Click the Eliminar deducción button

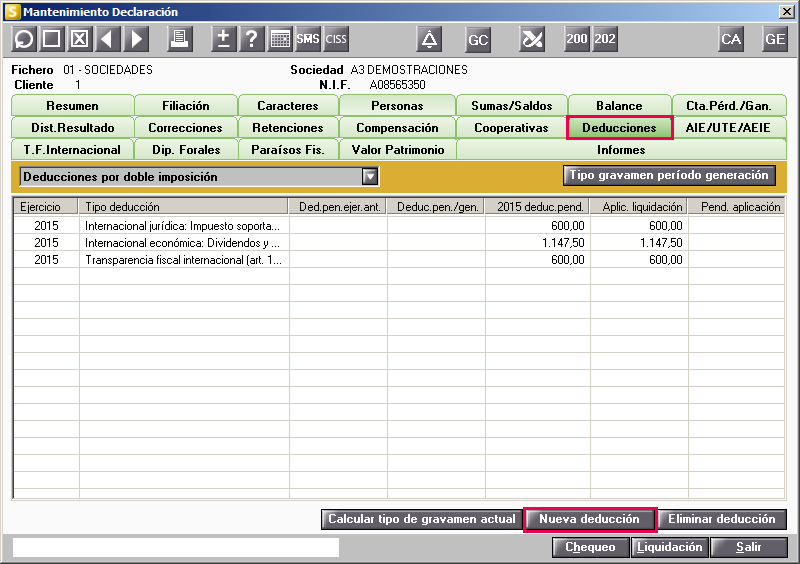click(x=721, y=519)
